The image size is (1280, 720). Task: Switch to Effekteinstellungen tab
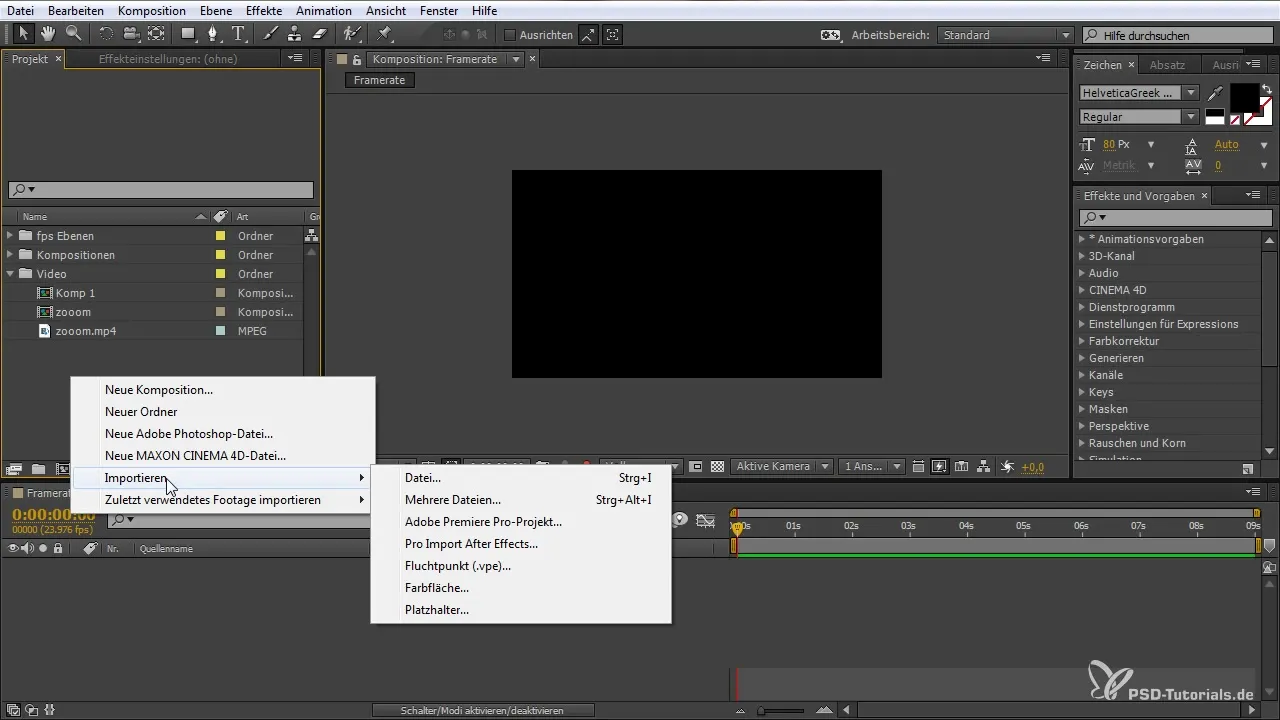click(168, 59)
